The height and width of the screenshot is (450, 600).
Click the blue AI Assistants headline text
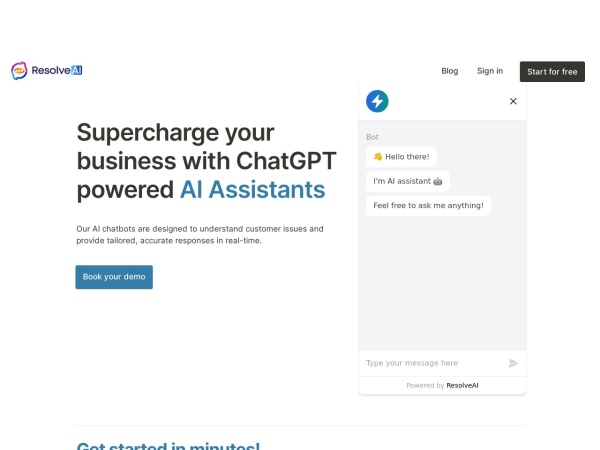[x=252, y=190]
